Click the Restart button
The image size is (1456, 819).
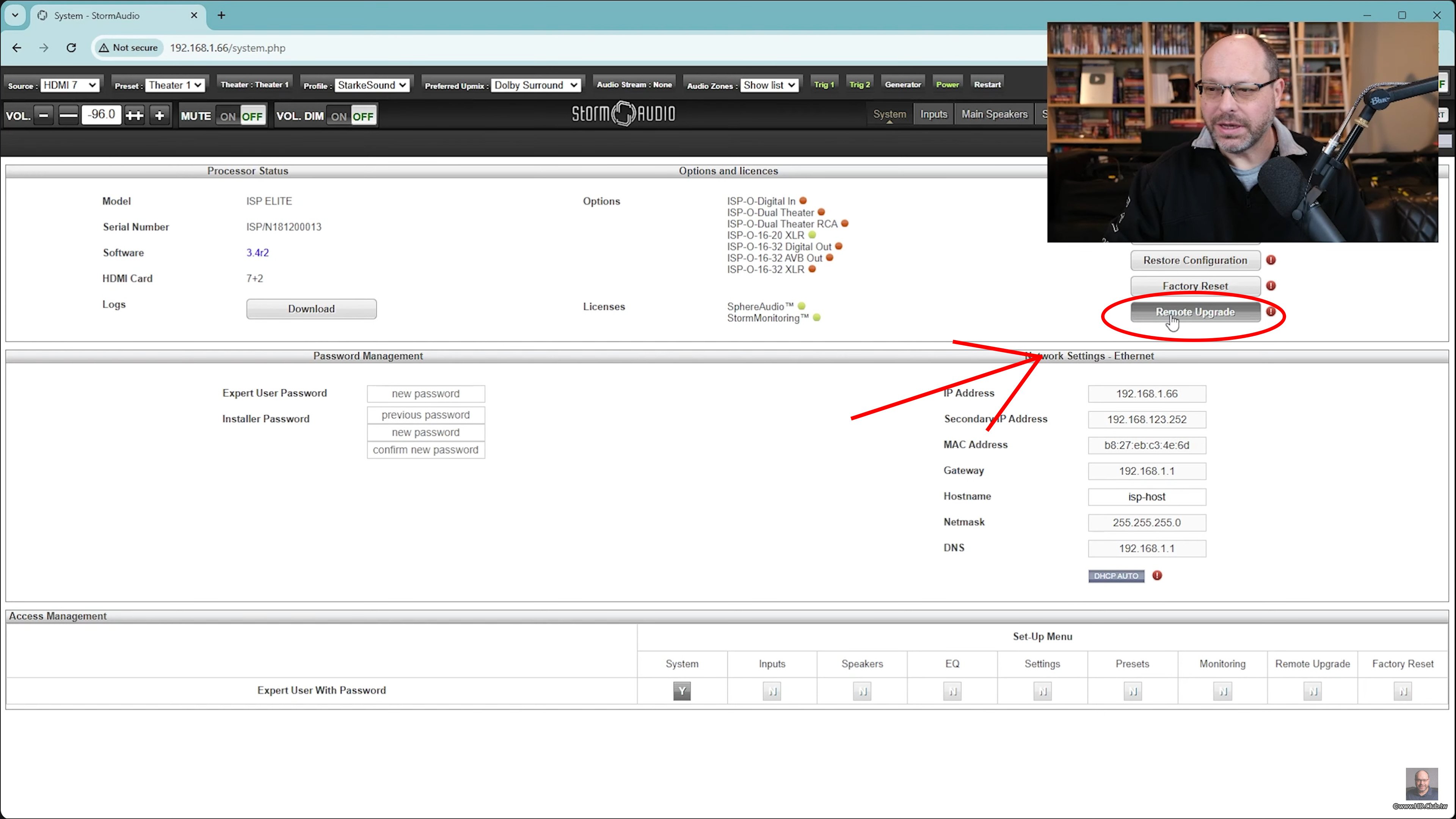pyautogui.click(x=987, y=85)
